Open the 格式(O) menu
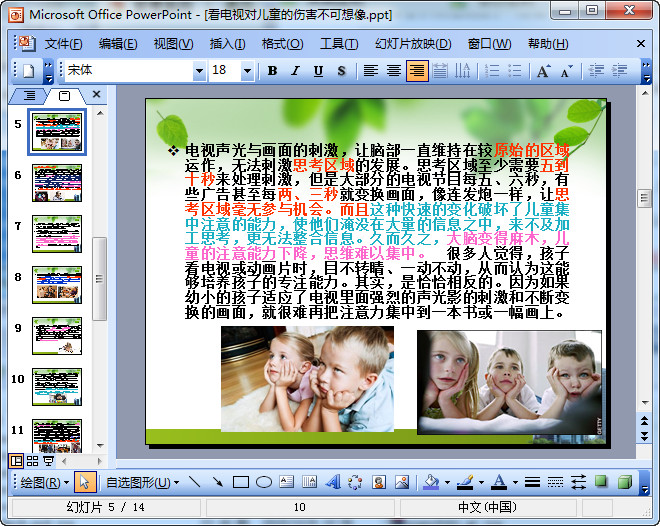The image size is (660, 526). (x=282, y=44)
